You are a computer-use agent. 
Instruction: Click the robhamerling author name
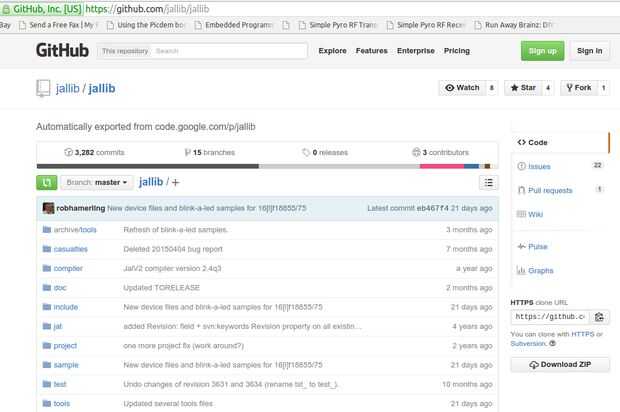point(81,208)
